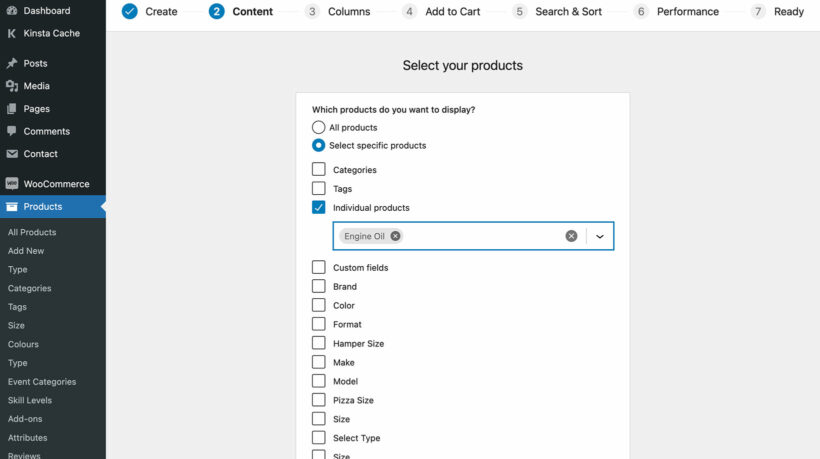Screen dimensions: 820x459
Task: Tick the Pizza Size checkbox
Action: pos(318,399)
